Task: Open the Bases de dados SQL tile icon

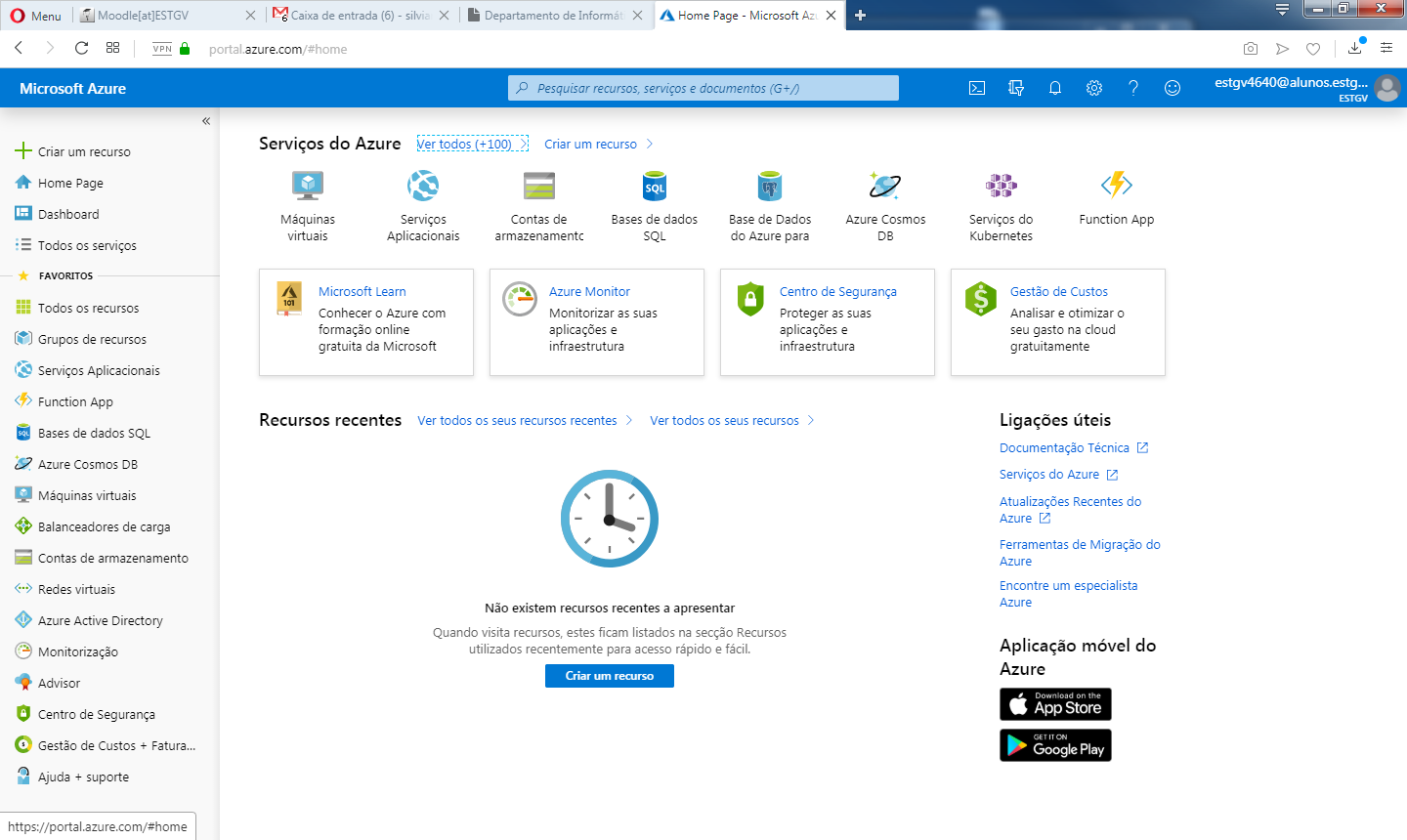Action: [x=655, y=185]
